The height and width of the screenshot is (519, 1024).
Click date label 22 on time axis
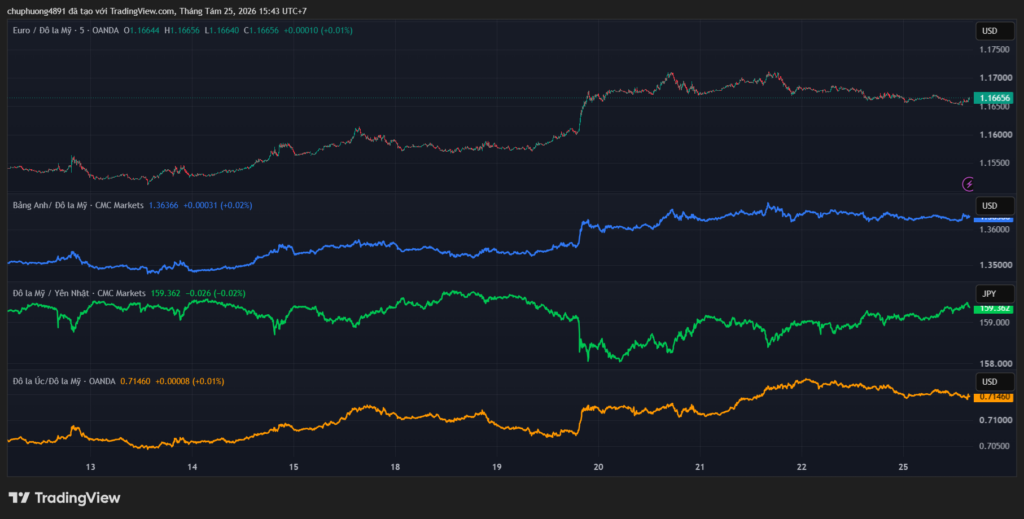[801, 467]
